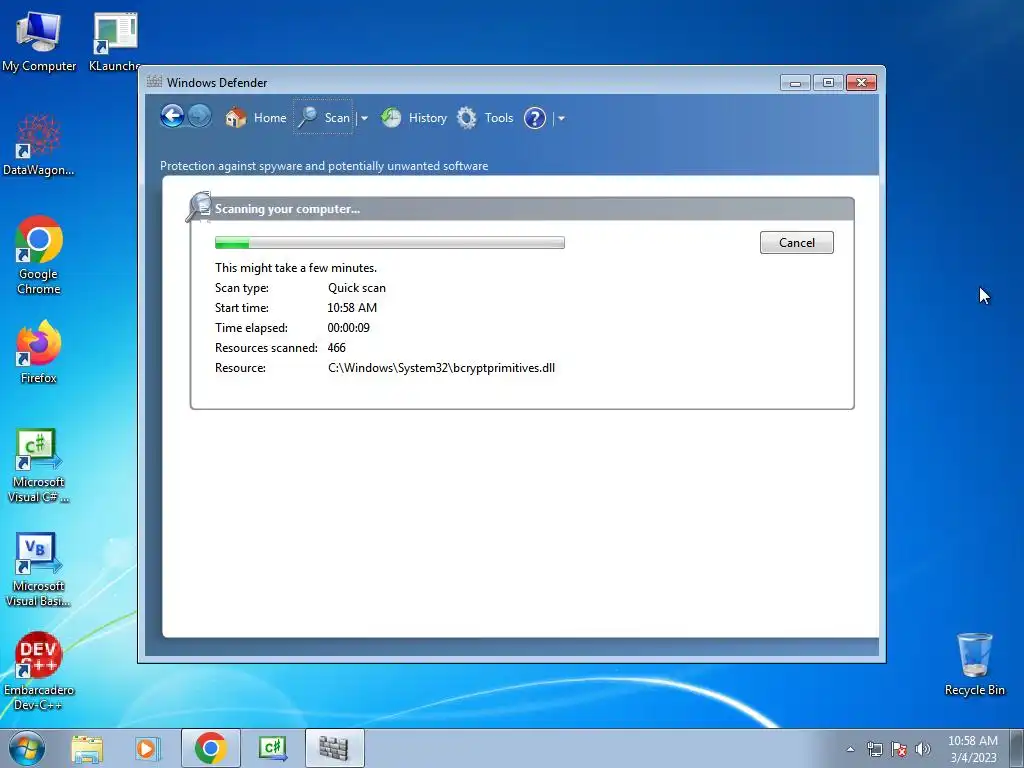
Task: Open Windows Media Player taskbar icon
Action: [x=148, y=748]
